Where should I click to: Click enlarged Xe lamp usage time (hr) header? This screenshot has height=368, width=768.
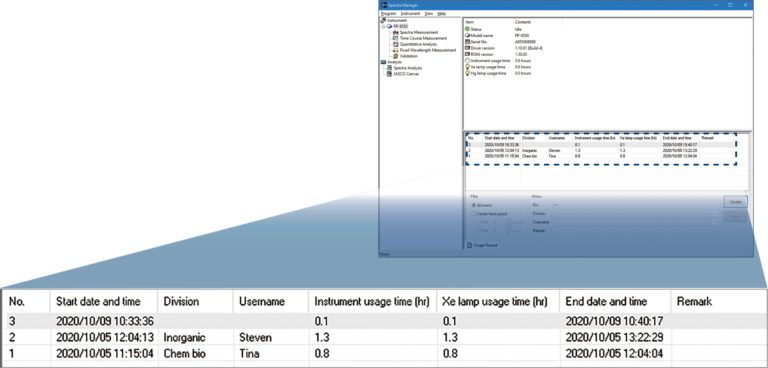[x=498, y=301]
